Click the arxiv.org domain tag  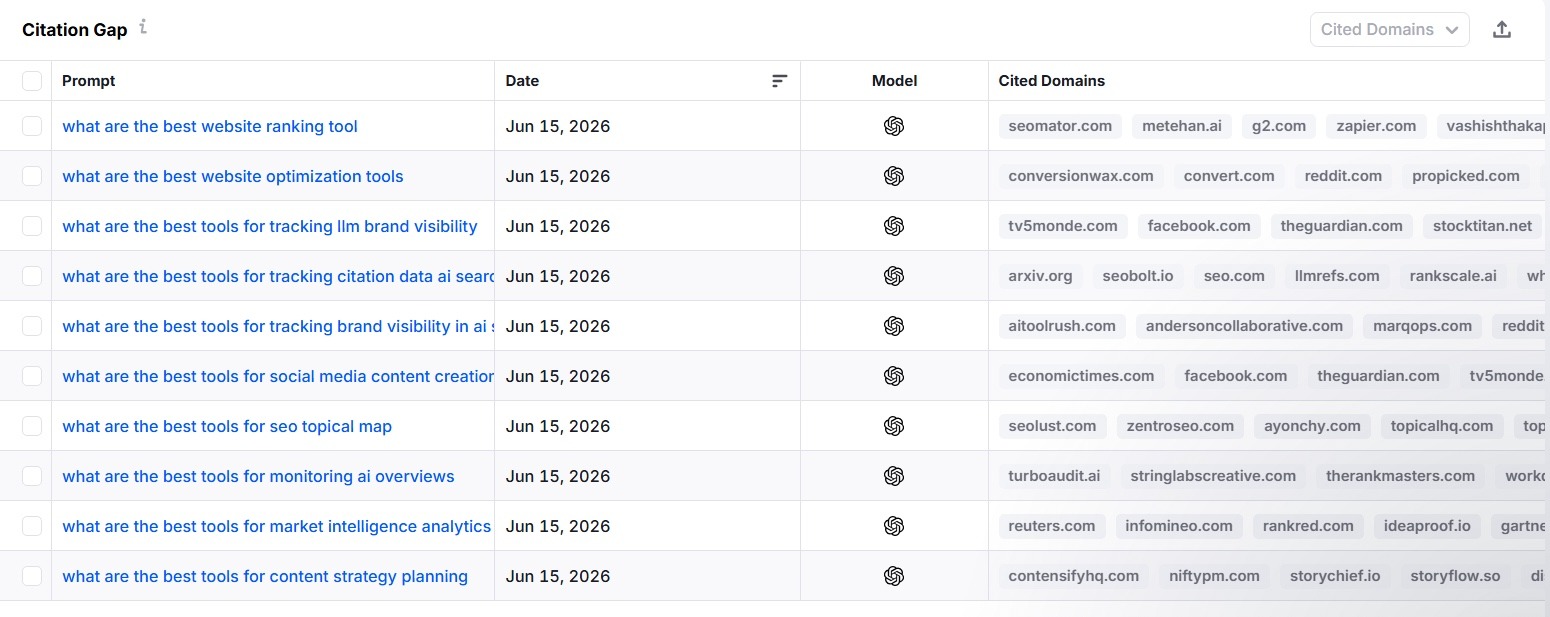click(1040, 276)
